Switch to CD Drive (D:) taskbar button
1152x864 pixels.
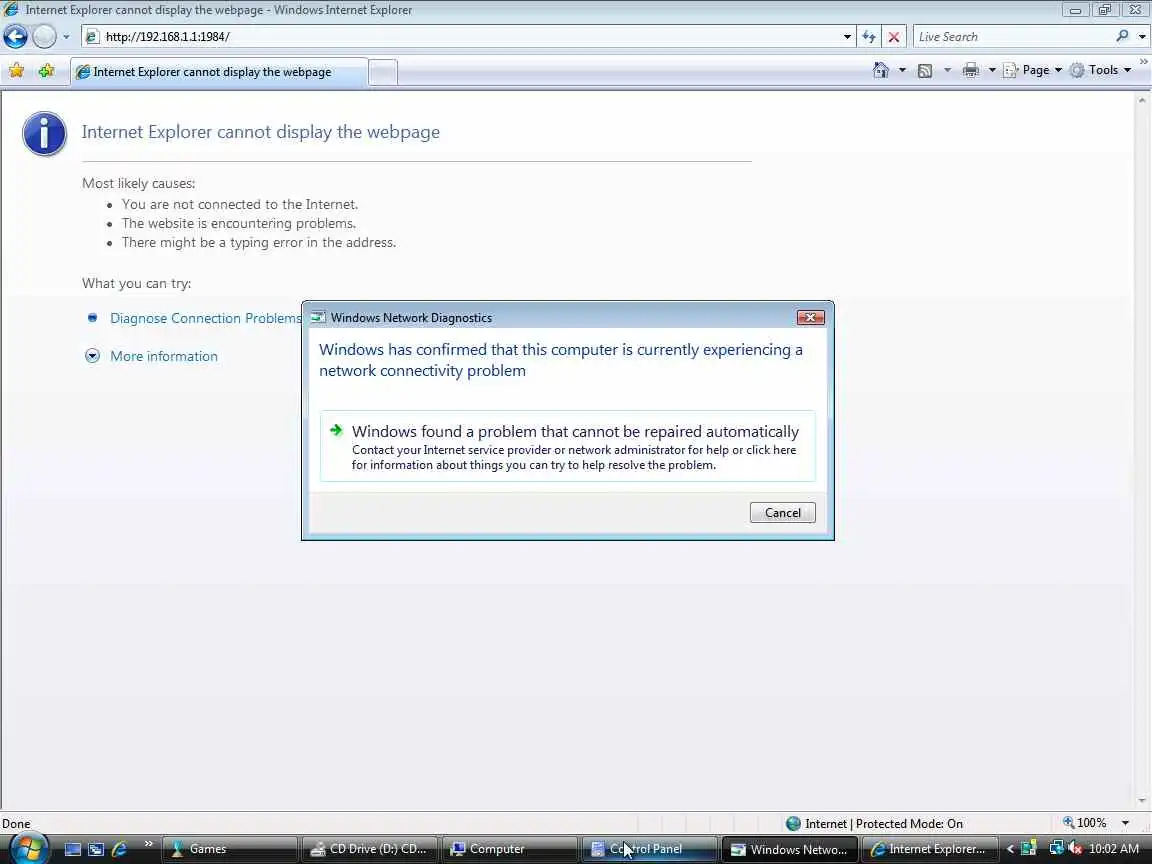coord(370,849)
